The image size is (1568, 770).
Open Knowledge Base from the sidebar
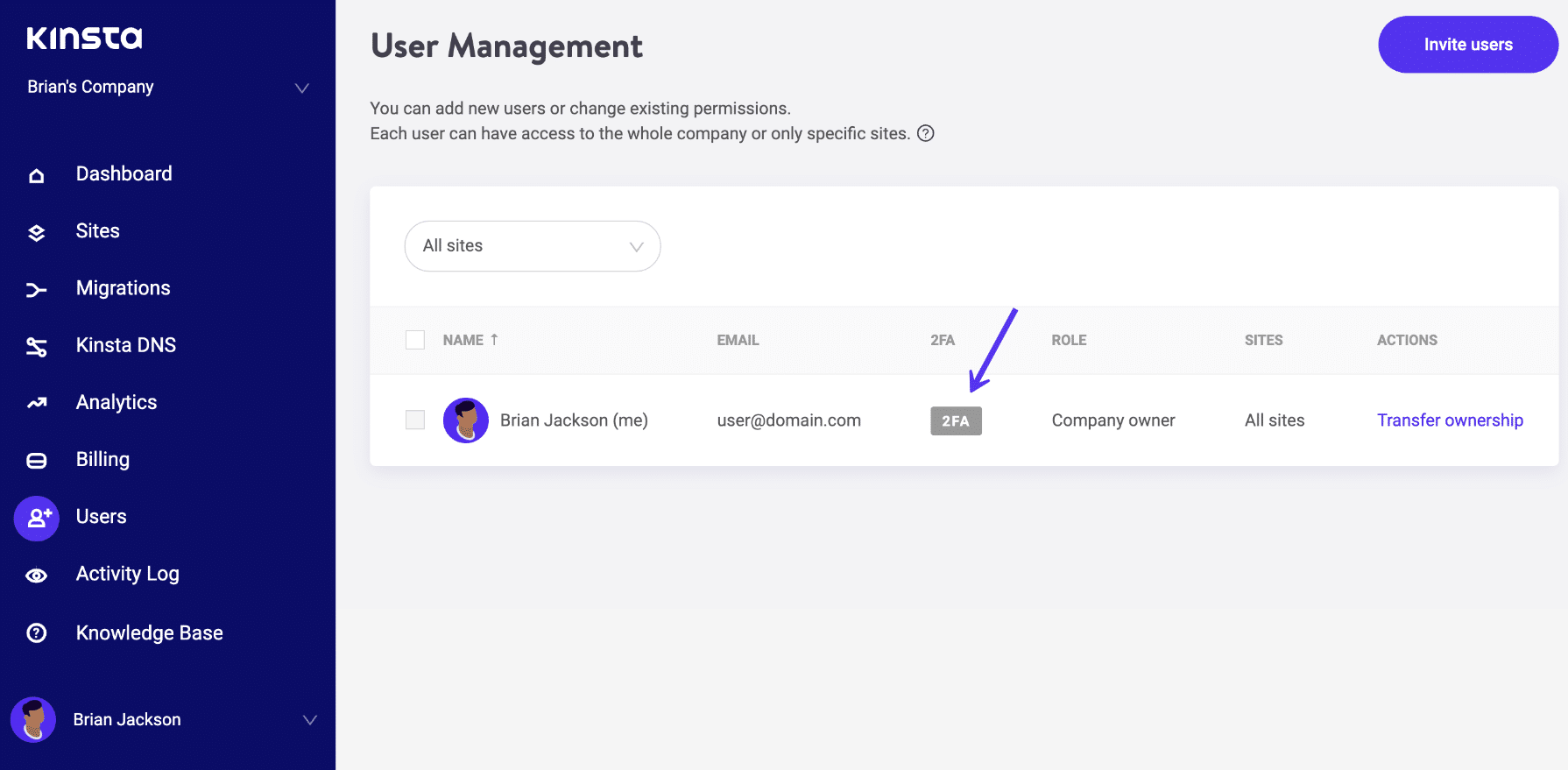point(149,632)
